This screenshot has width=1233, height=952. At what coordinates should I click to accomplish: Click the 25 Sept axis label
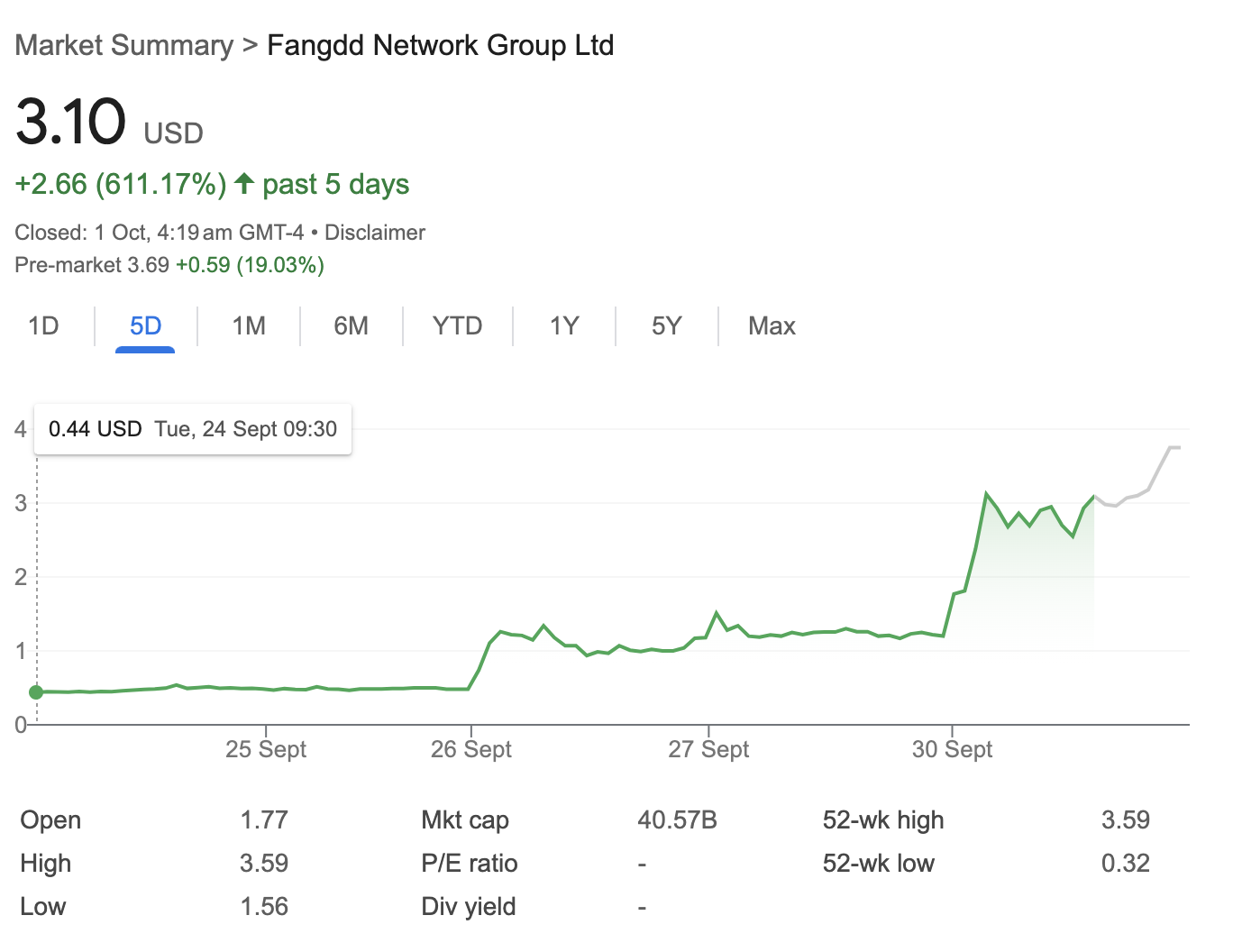[x=266, y=749]
